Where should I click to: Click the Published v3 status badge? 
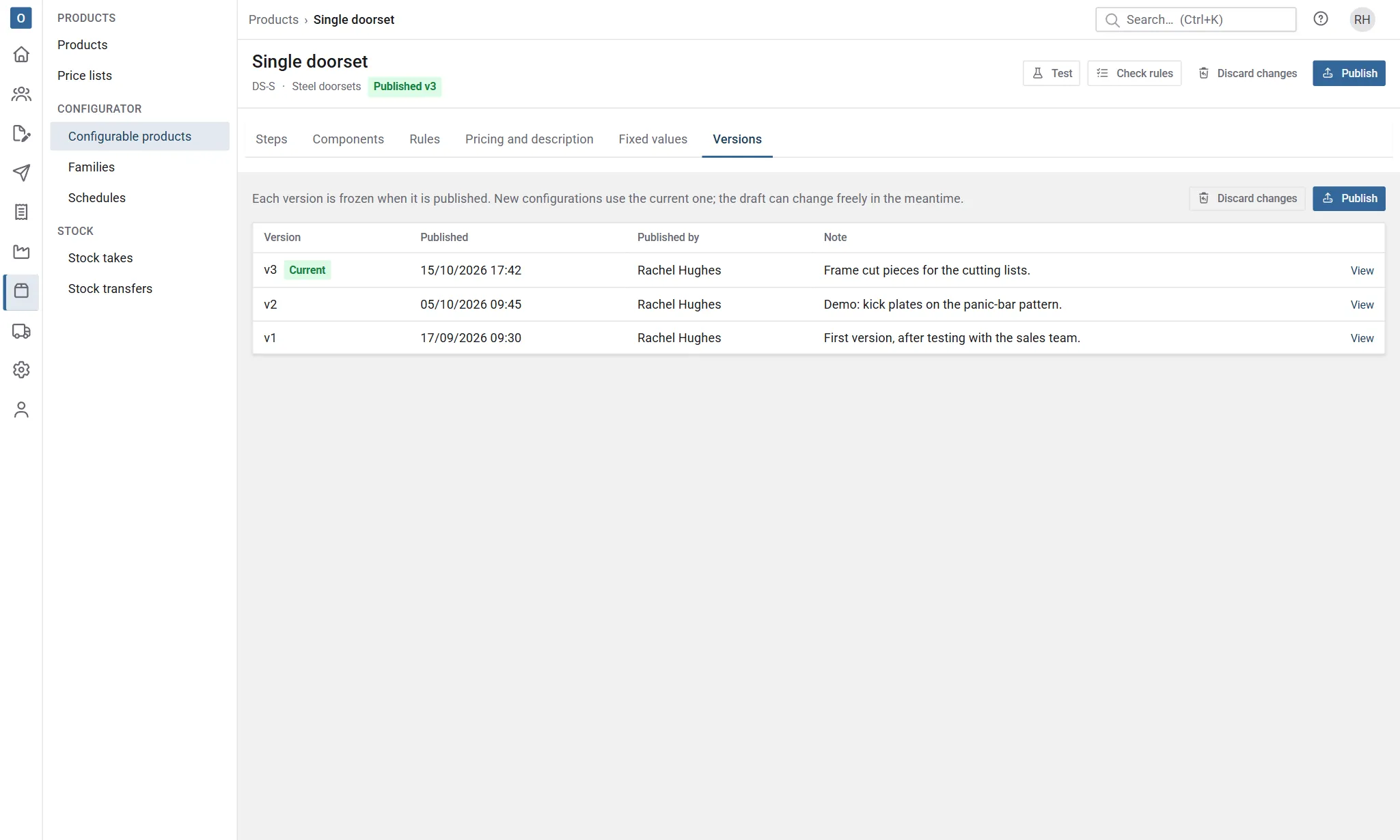[404, 87]
